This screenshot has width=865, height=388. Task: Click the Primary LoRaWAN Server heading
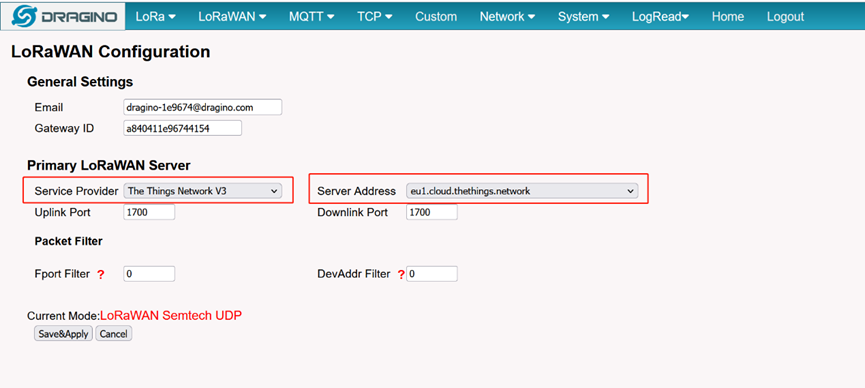pyautogui.click(x=109, y=165)
